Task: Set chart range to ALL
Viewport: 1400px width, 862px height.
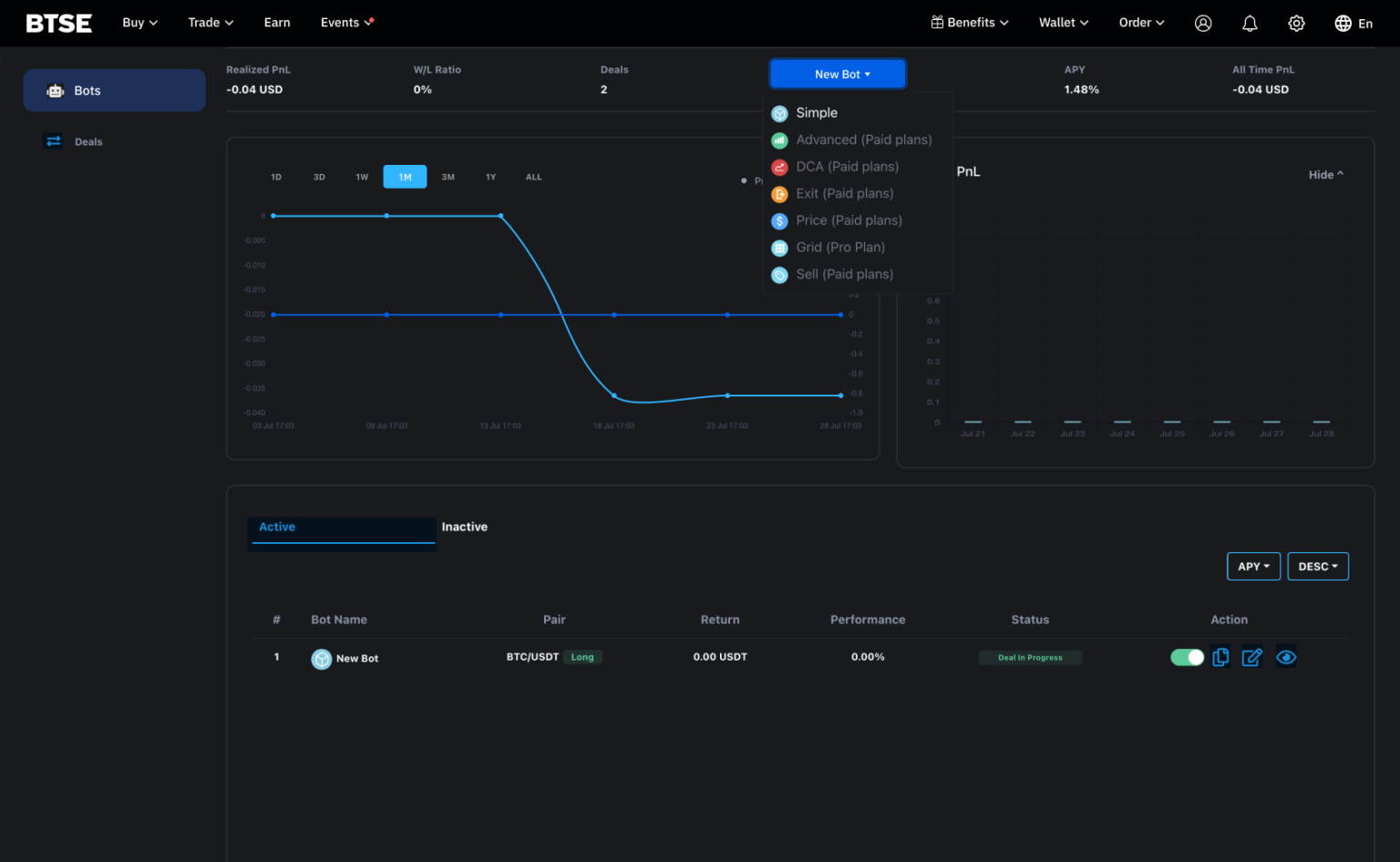Action: (533, 177)
